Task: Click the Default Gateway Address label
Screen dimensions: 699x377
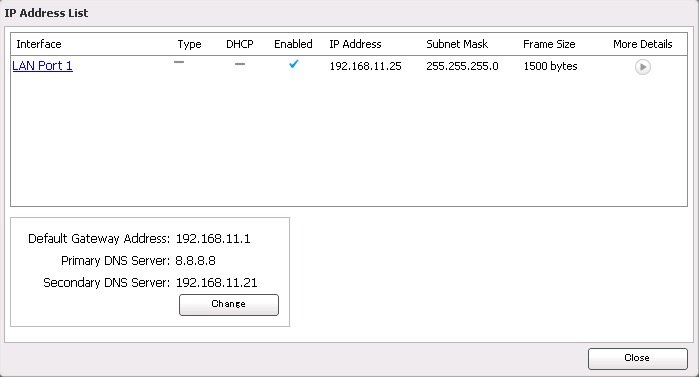Action: (99, 239)
